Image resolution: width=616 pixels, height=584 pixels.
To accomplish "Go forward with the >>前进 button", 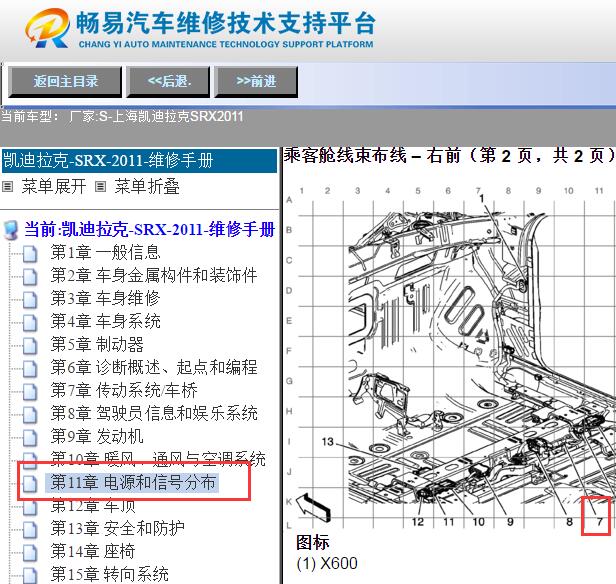I will coord(256,81).
